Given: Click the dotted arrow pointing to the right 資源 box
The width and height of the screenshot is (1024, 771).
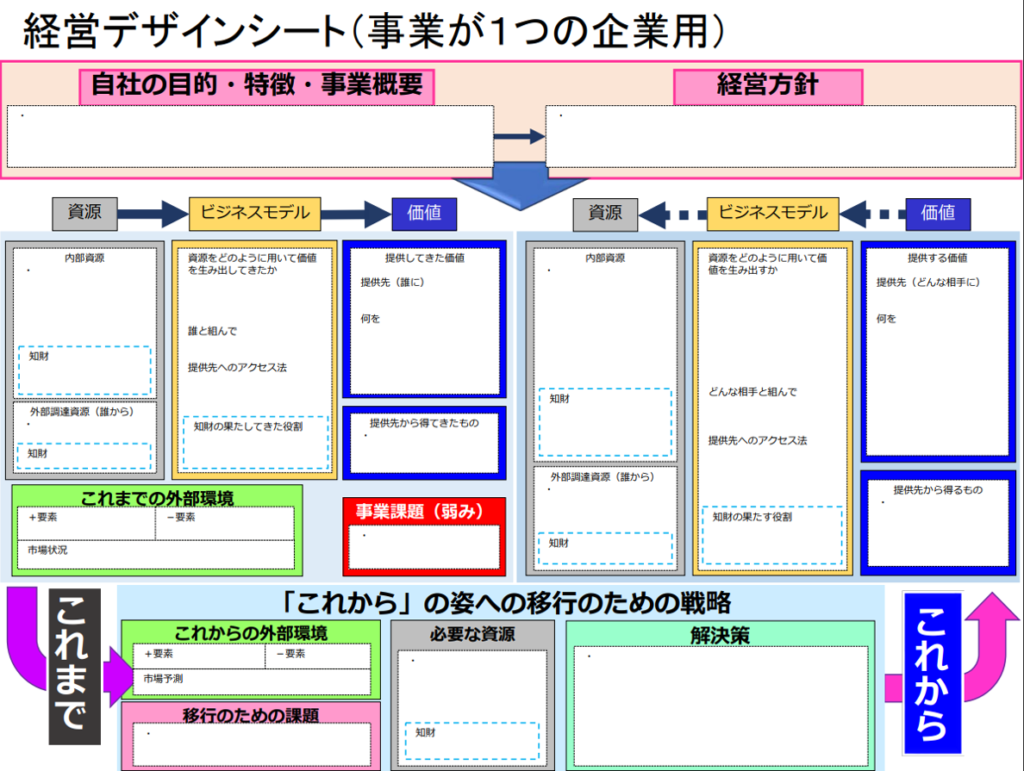Looking at the screenshot, I should pos(672,213).
